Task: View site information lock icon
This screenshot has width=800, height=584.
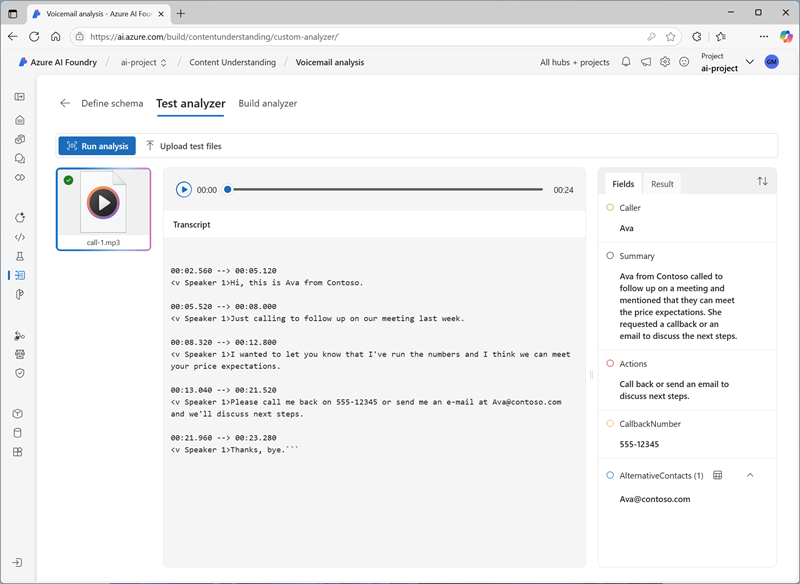Action: [x=79, y=36]
